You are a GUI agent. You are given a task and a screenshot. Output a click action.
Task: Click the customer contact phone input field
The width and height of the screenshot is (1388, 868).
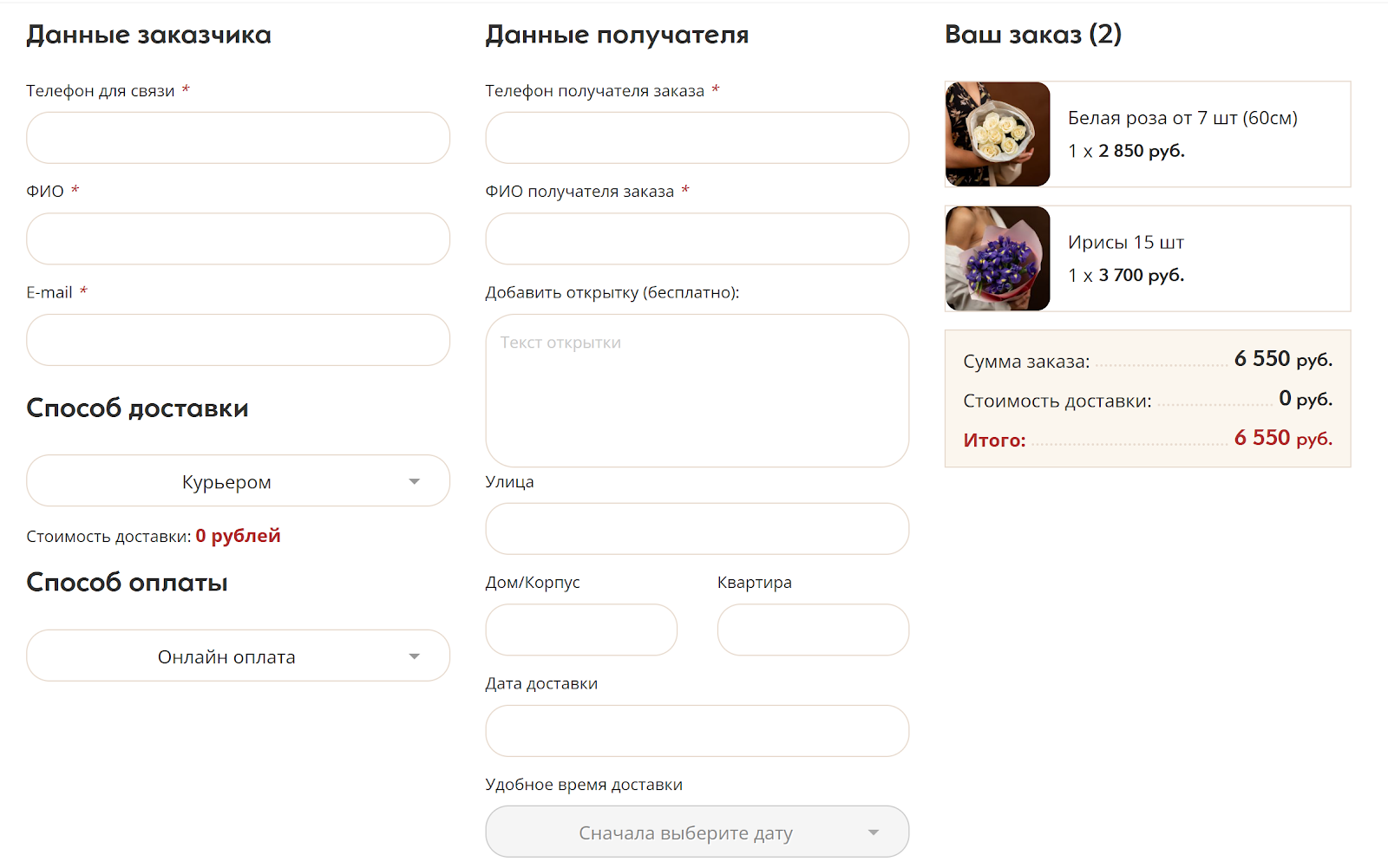coord(238,138)
